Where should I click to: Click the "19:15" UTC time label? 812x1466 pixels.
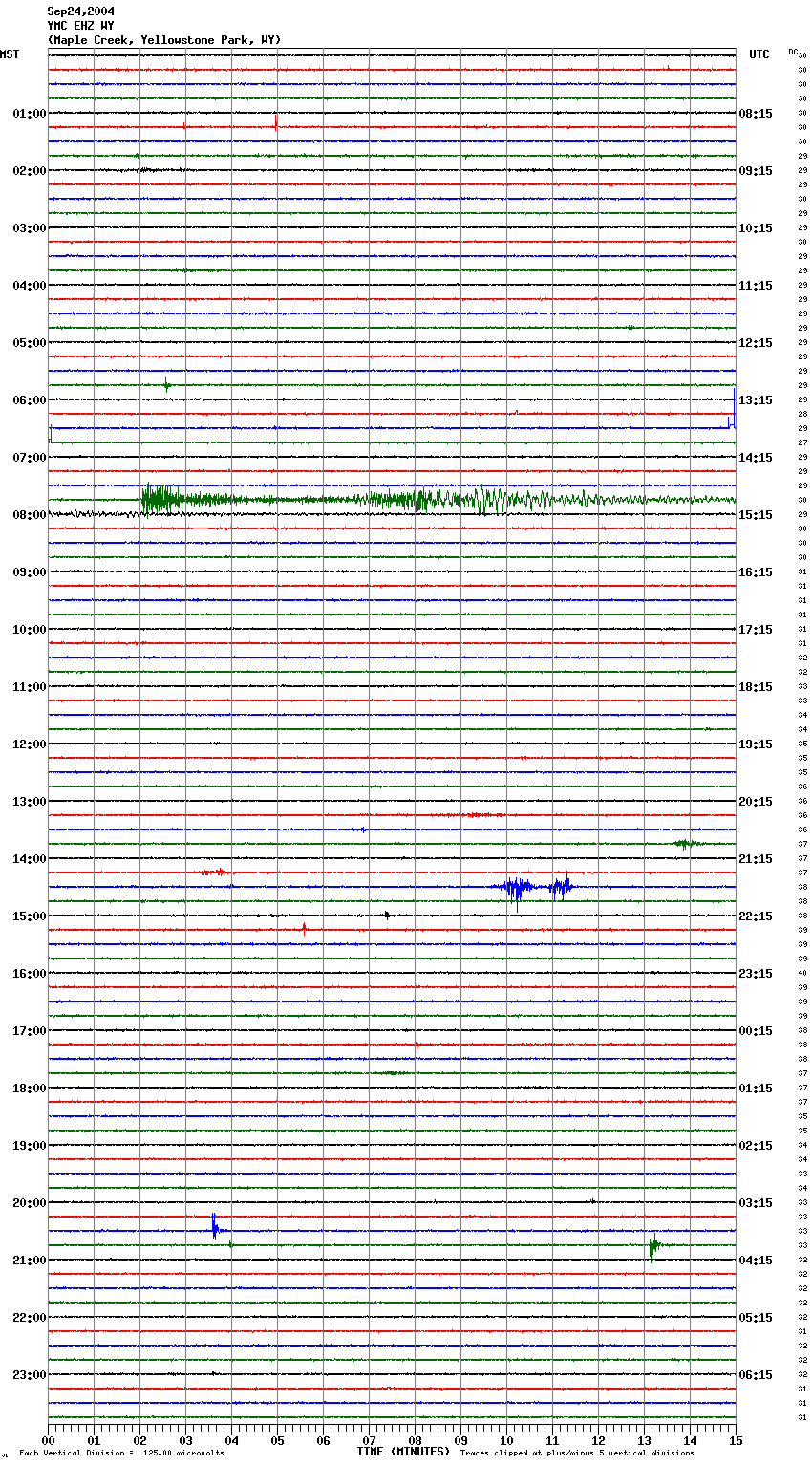(756, 744)
